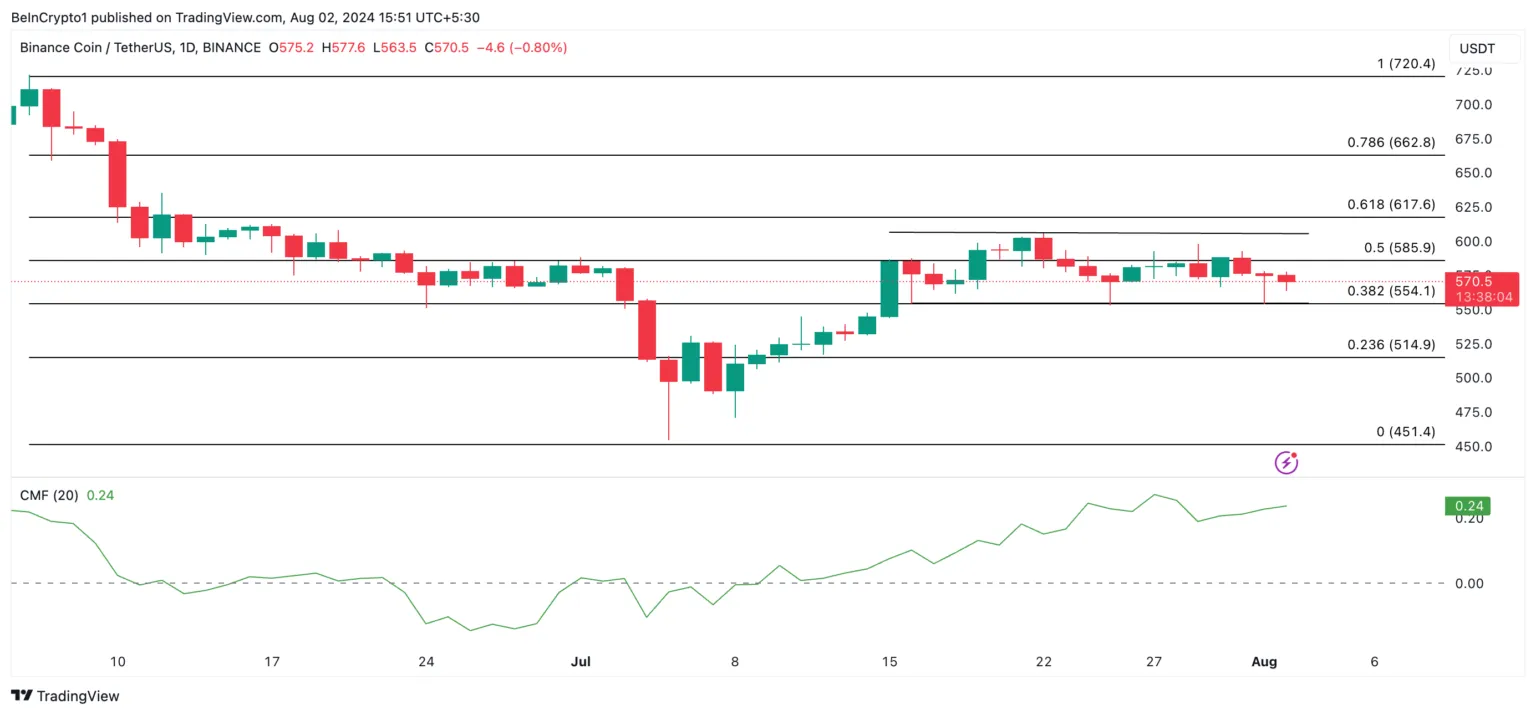Click the 700.0 price axis label
Image resolution: width=1536 pixels, height=715 pixels.
[1474, 105]
